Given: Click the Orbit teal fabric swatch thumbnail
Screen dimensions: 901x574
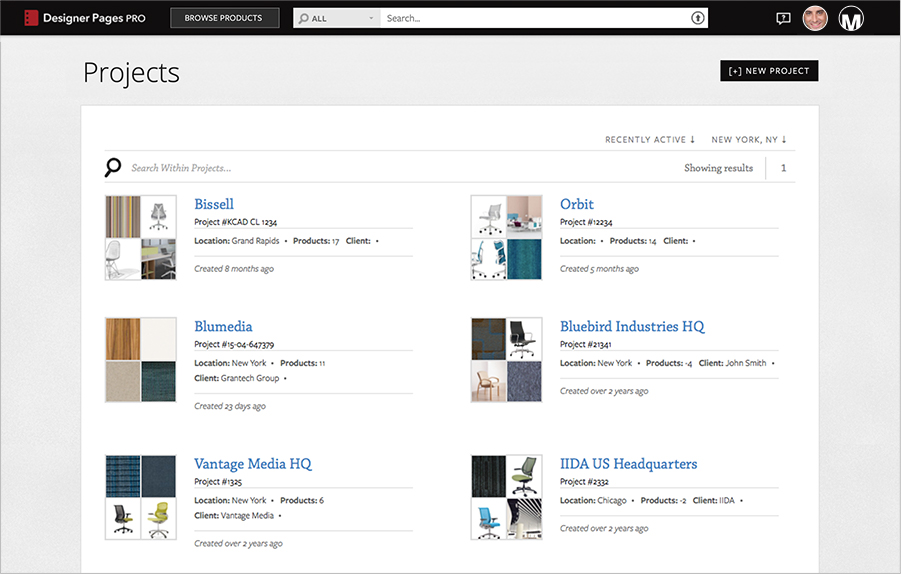Looking at the screenshot, I should coord(524,259).
